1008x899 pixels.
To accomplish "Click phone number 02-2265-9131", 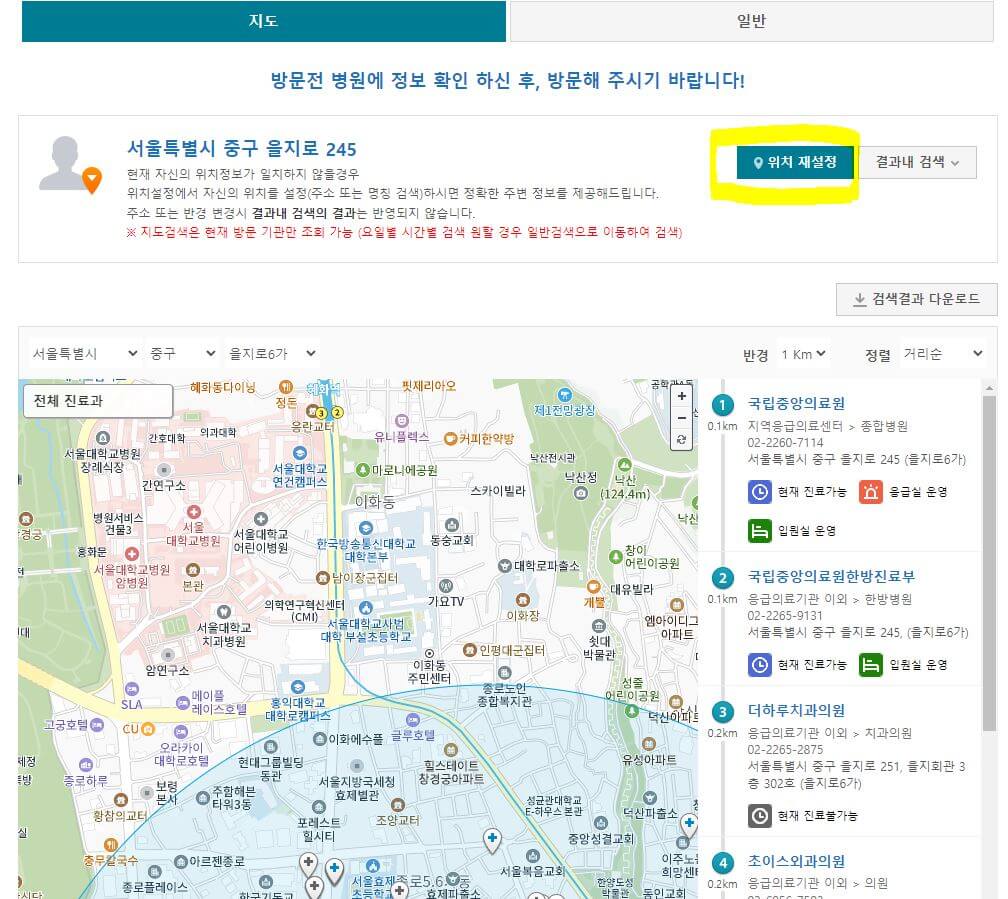I will [x=785, y=615].
